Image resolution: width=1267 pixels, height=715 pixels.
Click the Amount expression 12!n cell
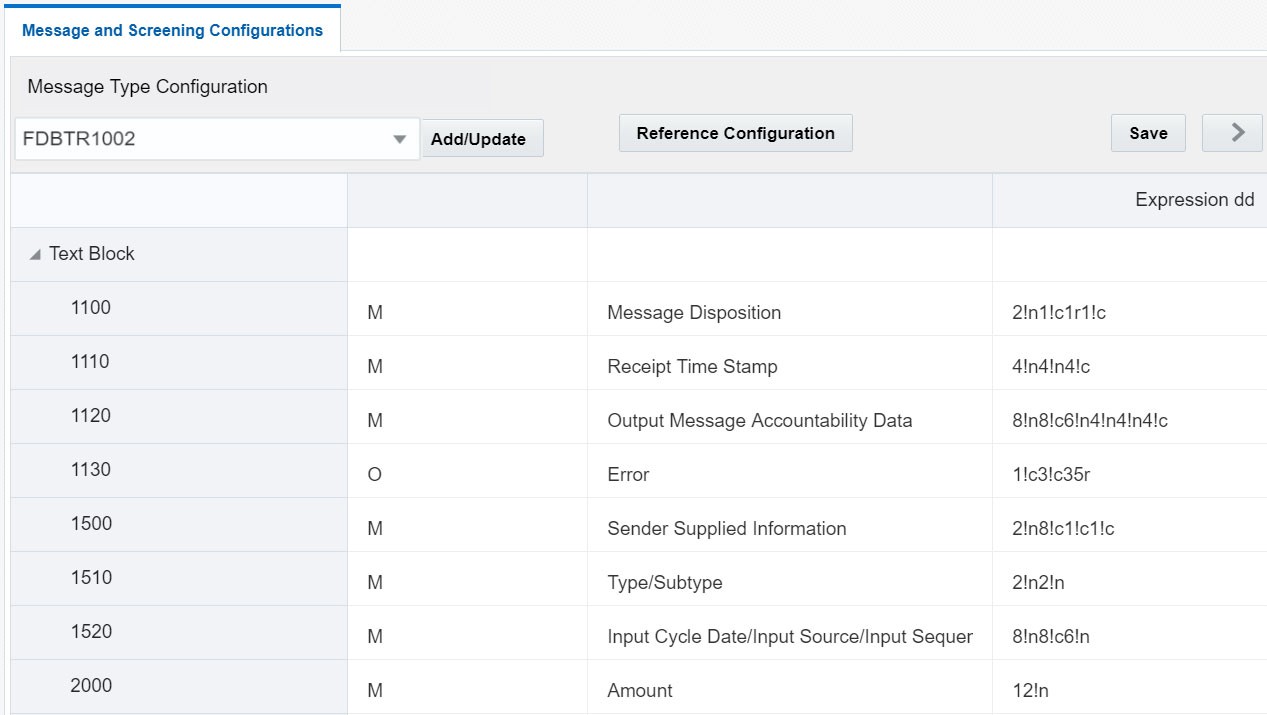tap(1030, 691)
